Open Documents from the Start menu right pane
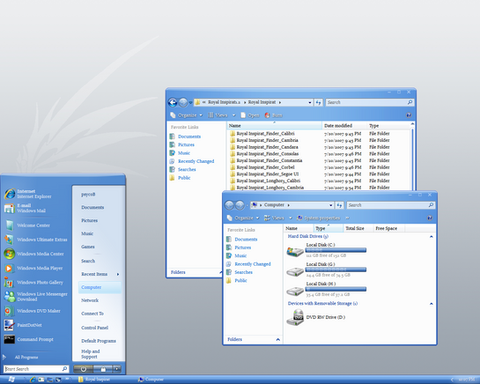The height and width of the screenshot is (384, 480). click(x=93, y=207)
